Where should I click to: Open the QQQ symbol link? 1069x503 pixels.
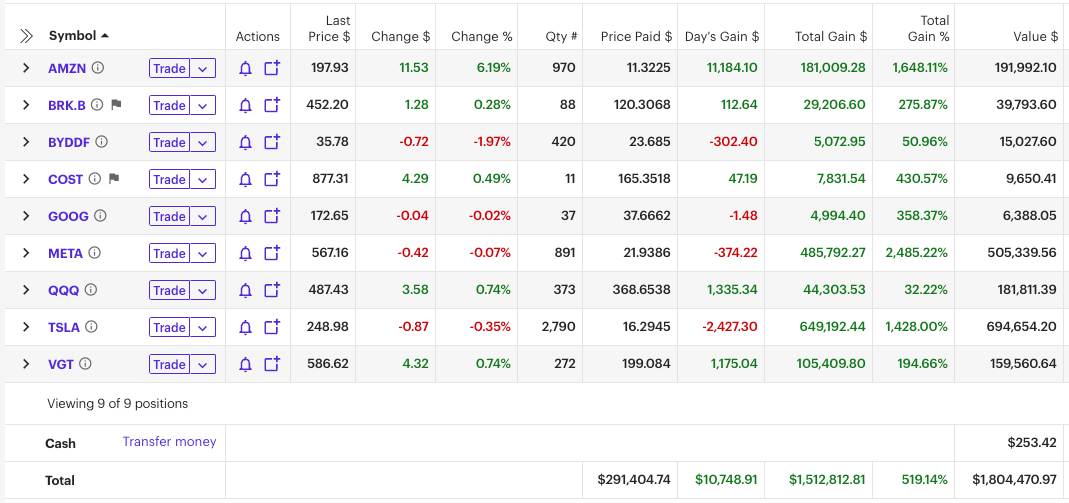[63, 290]
